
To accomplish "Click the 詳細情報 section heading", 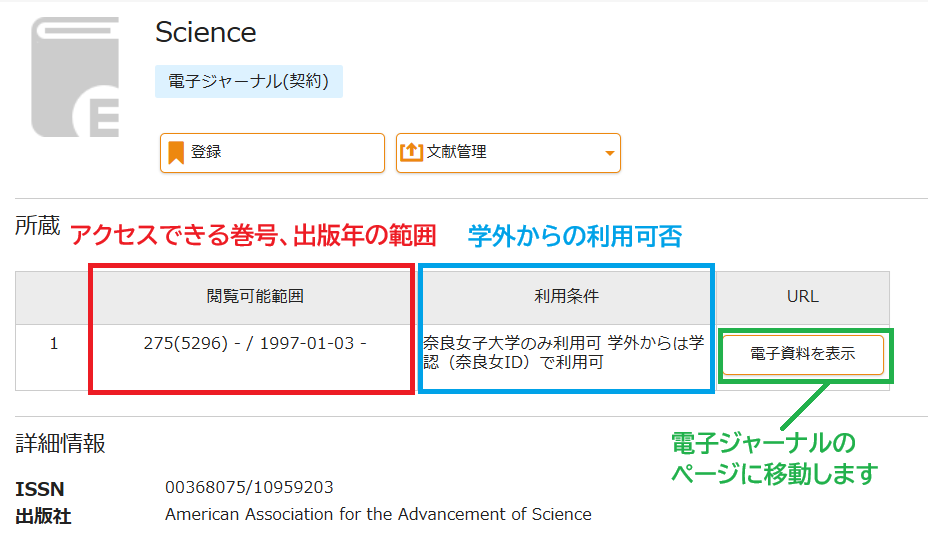I will point(60,443).
